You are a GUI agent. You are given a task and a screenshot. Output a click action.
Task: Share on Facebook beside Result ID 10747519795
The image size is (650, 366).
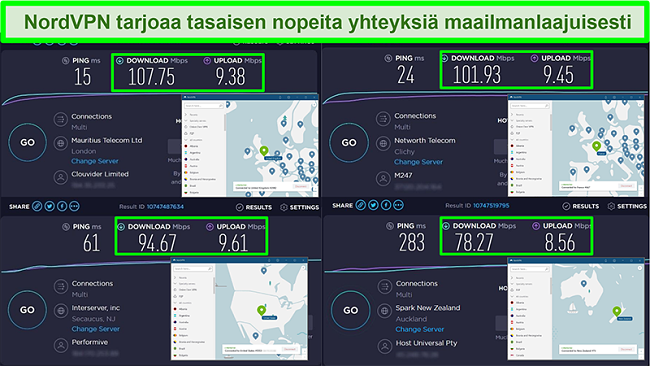coord(386,205)
